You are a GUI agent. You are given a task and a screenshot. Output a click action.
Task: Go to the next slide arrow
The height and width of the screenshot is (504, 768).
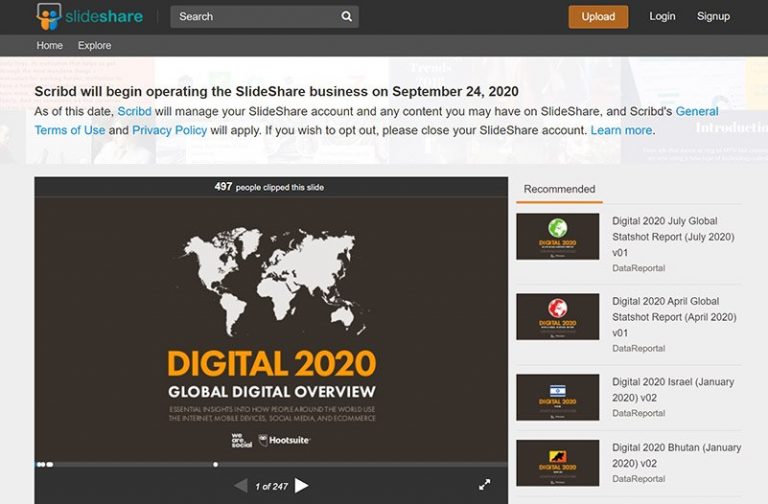pyautogui.click(x=302, y=485)
